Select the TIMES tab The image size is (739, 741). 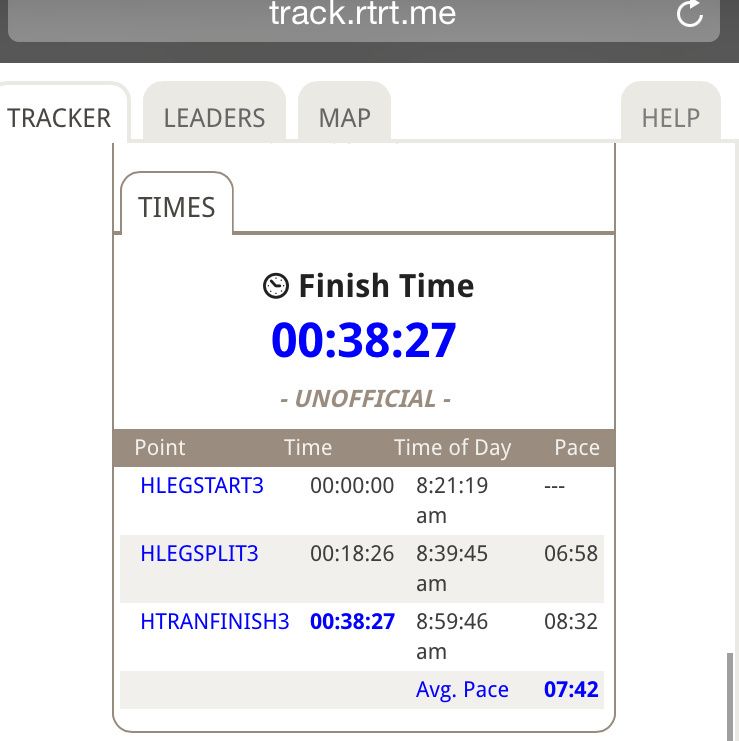pos(177,207)
